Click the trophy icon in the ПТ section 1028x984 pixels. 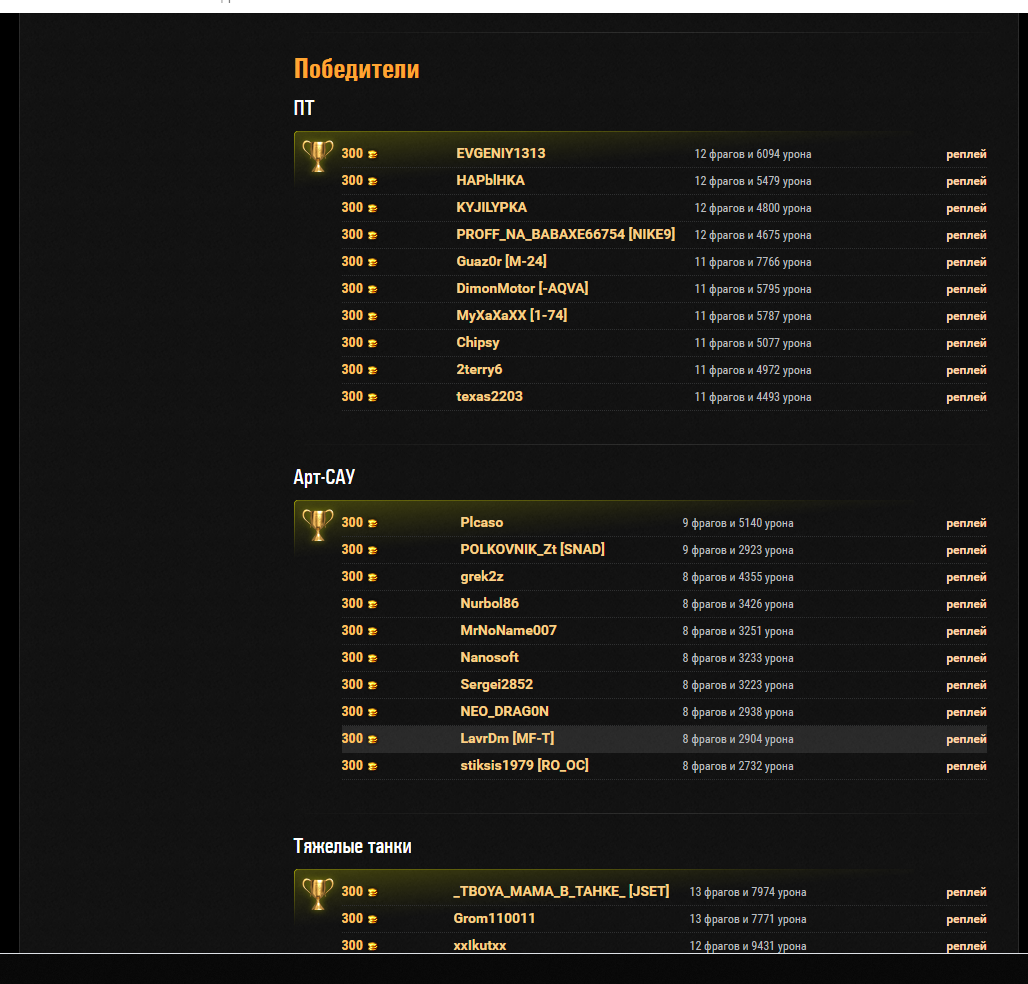point(318,155)
